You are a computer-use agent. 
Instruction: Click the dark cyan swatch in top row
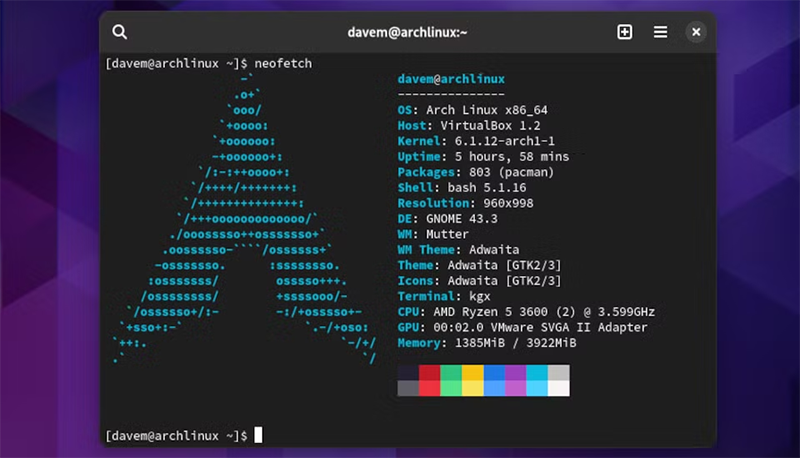pyautogui.click(x=537, y=372)
